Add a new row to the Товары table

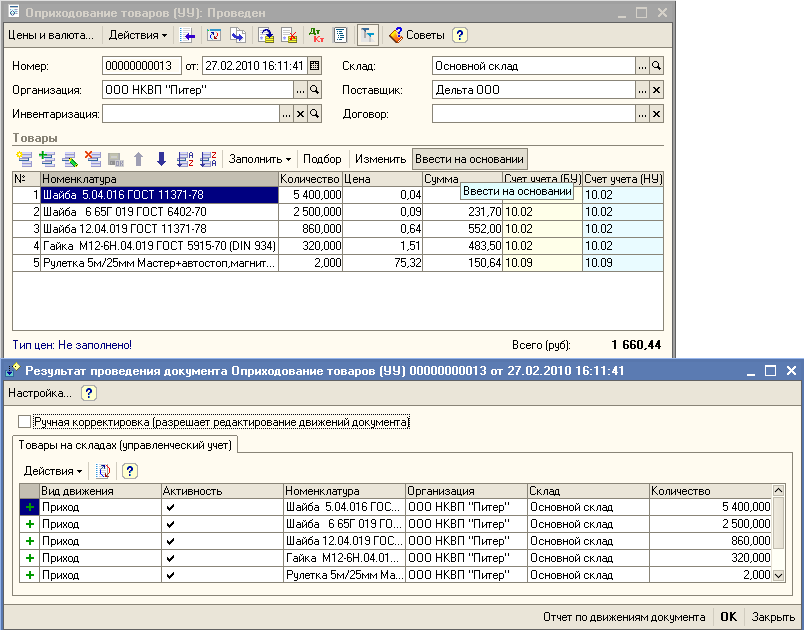[x=24, y=159]
